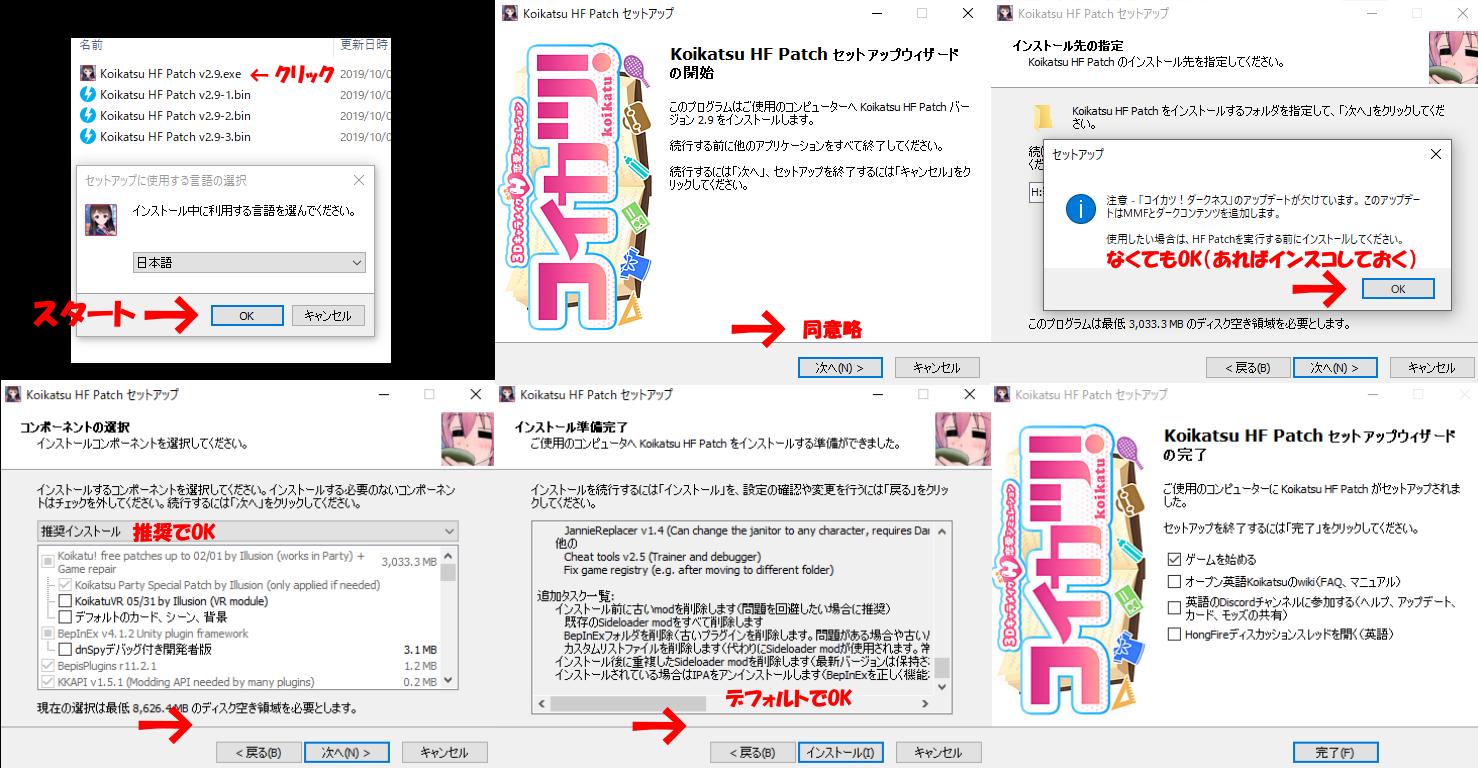Click the horizontal scrollbar in the install summary box
Screen dimensions: 1478x768
(734, 703)
